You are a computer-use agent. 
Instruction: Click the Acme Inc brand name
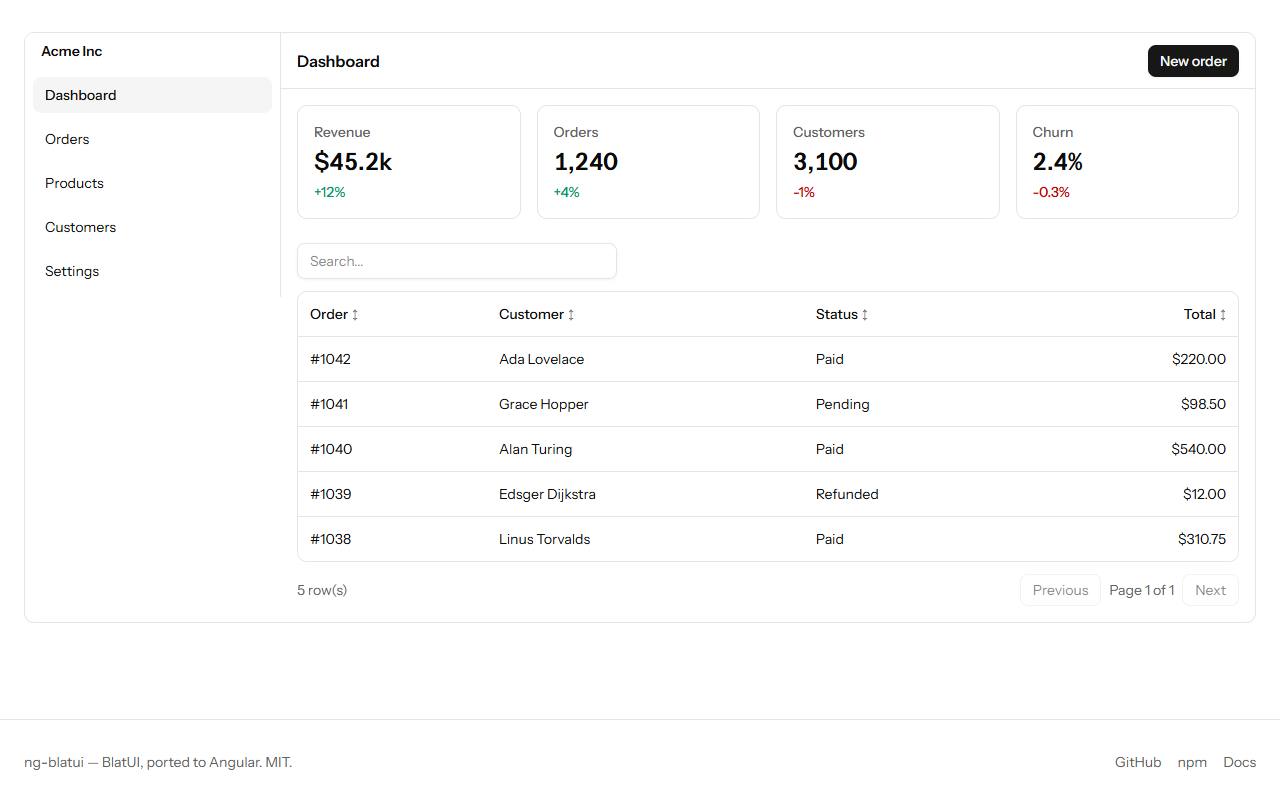(x=72, y=51)
